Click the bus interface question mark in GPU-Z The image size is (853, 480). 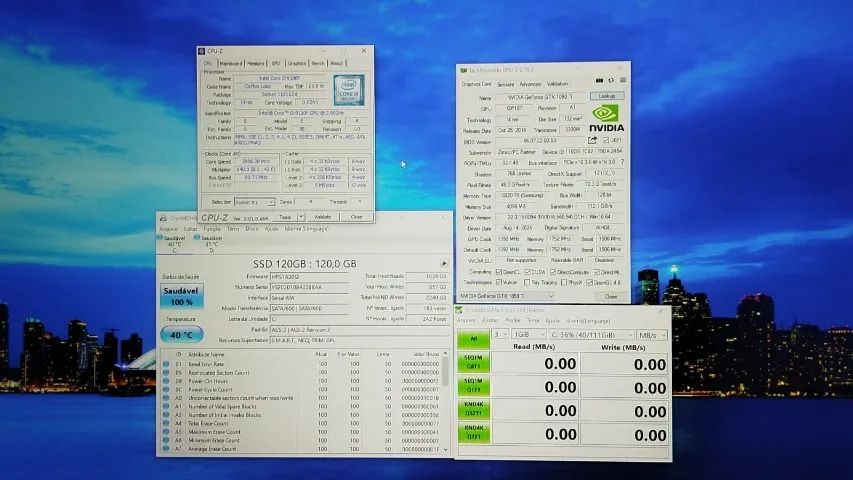[x=622, y=162]
